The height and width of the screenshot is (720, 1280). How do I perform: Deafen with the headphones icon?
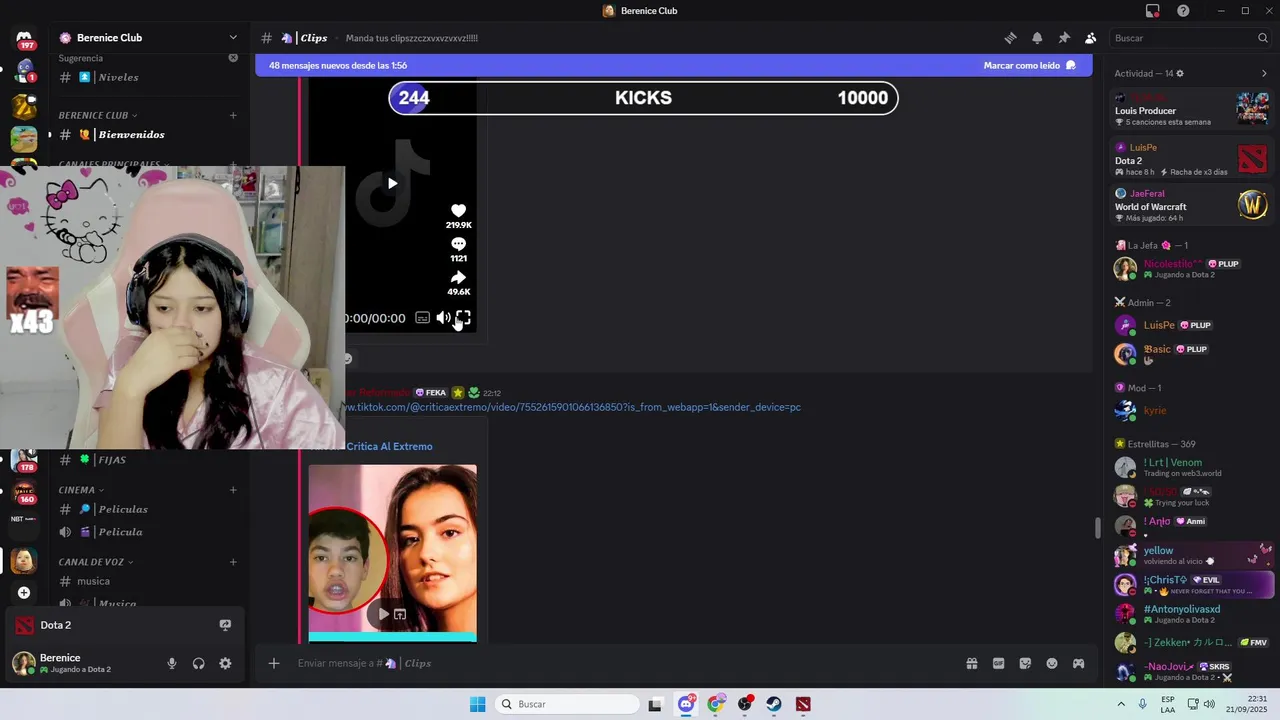198,663
